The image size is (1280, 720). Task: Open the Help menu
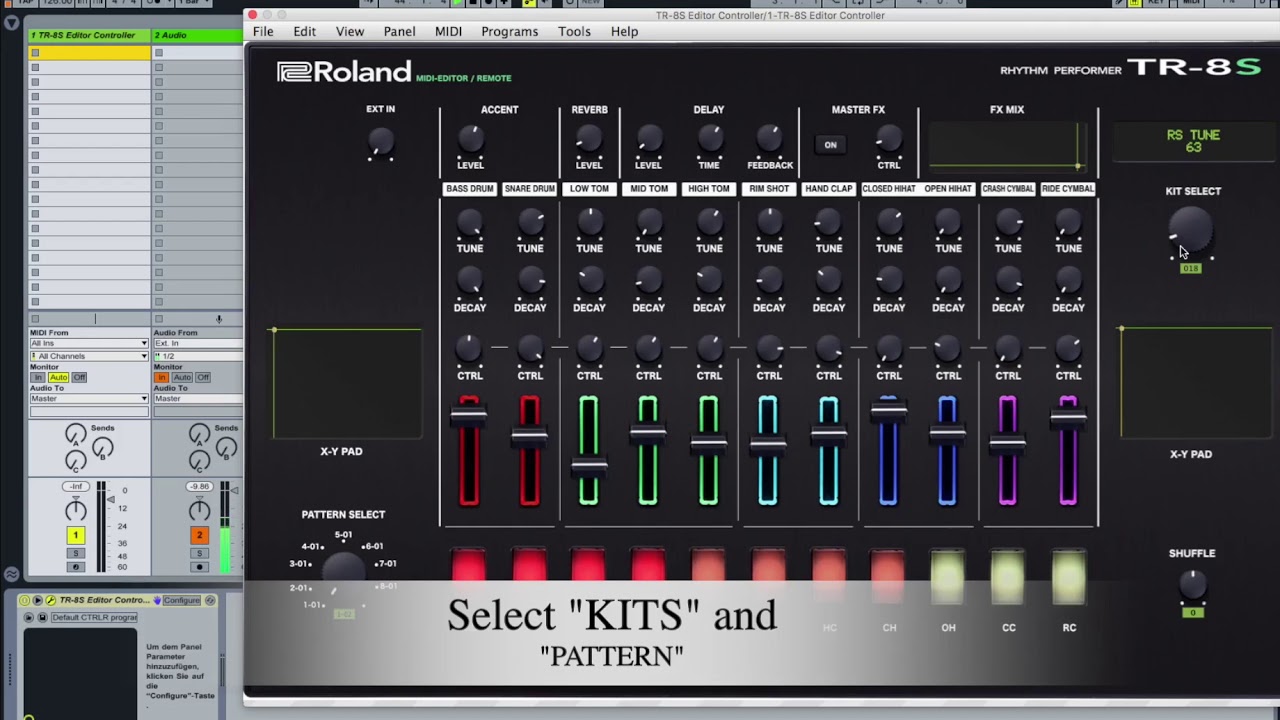(624, 31)
